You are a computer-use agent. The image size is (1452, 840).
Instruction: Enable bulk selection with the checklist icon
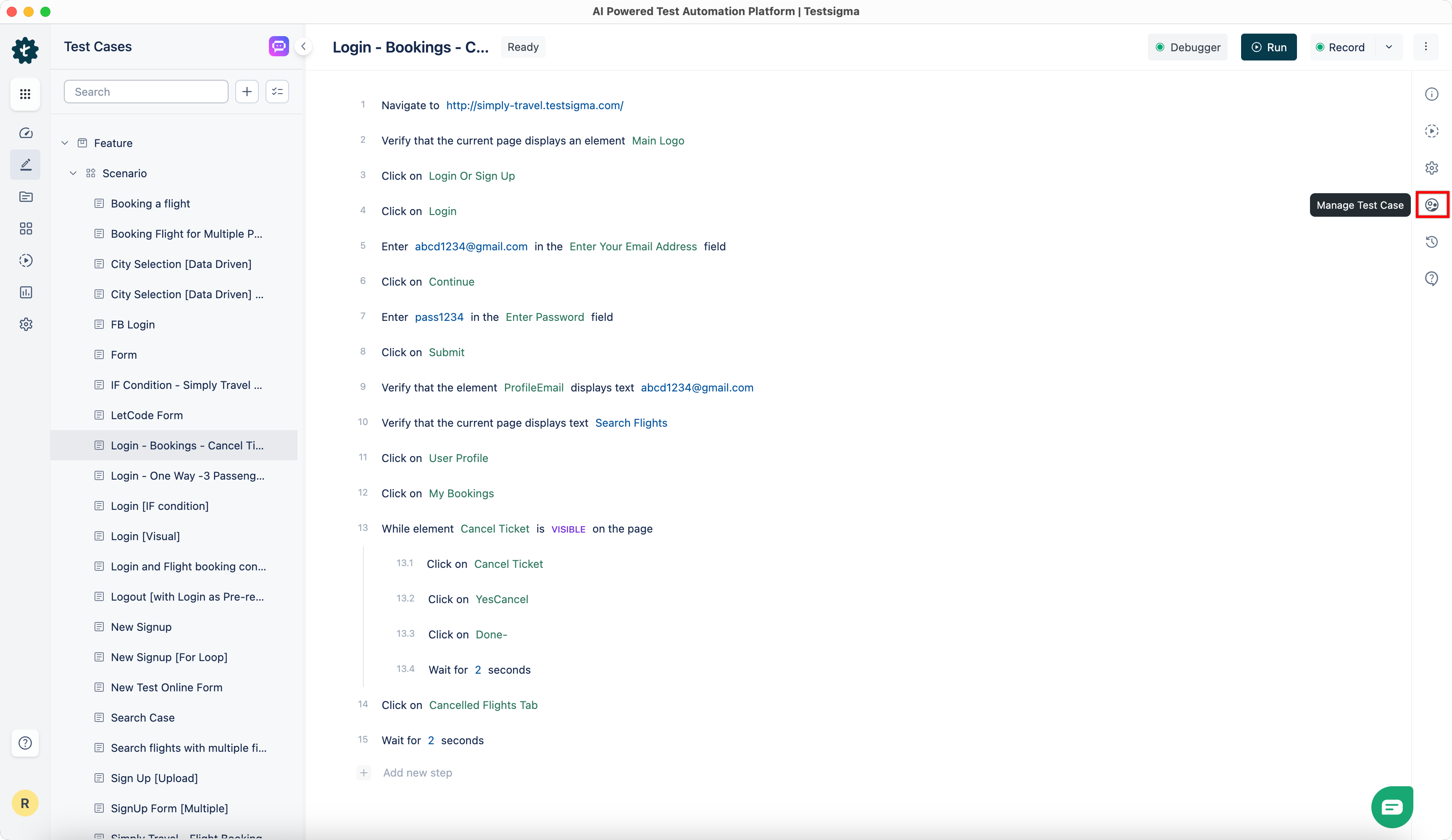coord(276,92)
